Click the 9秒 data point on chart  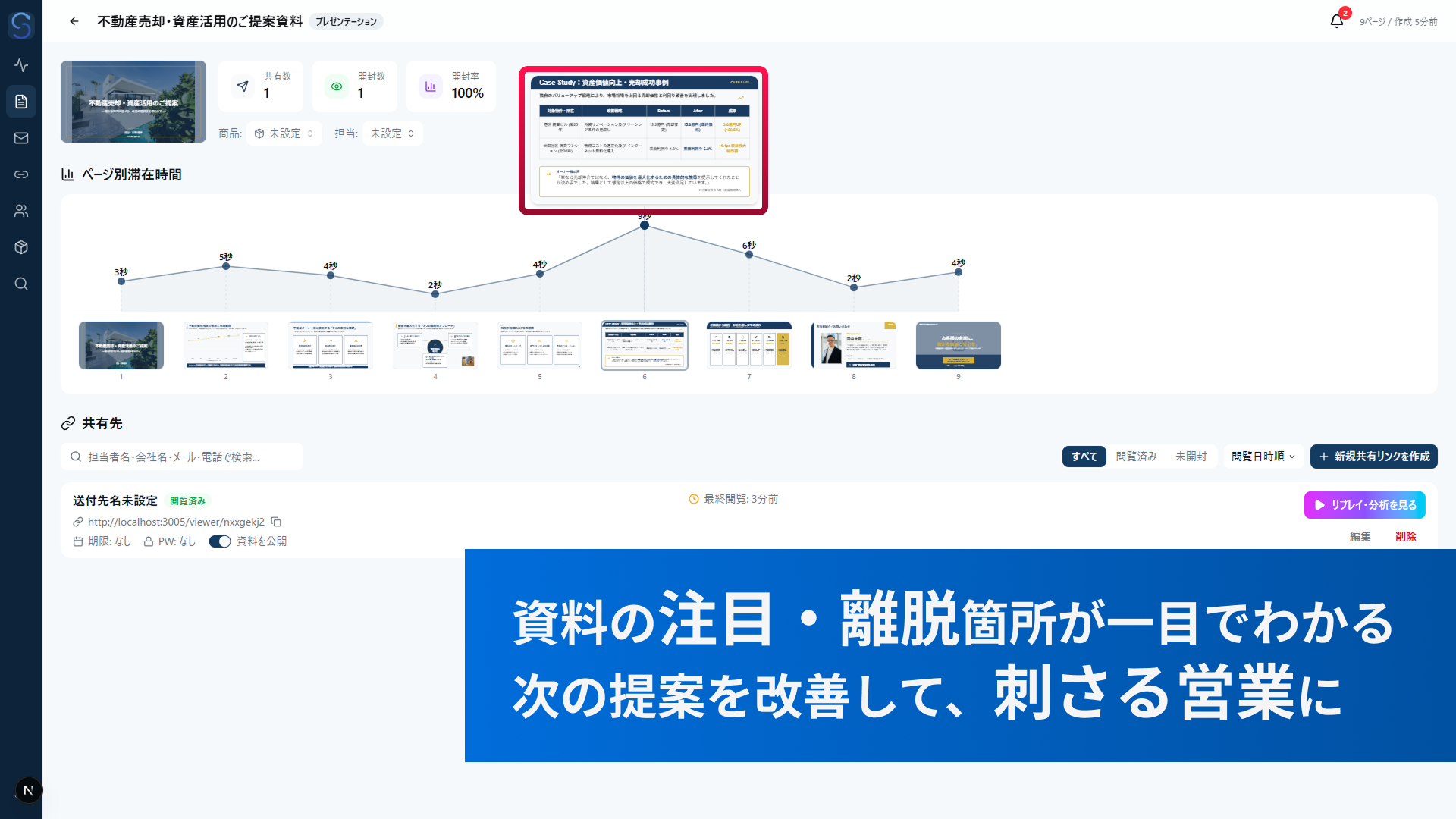point(645,225)
